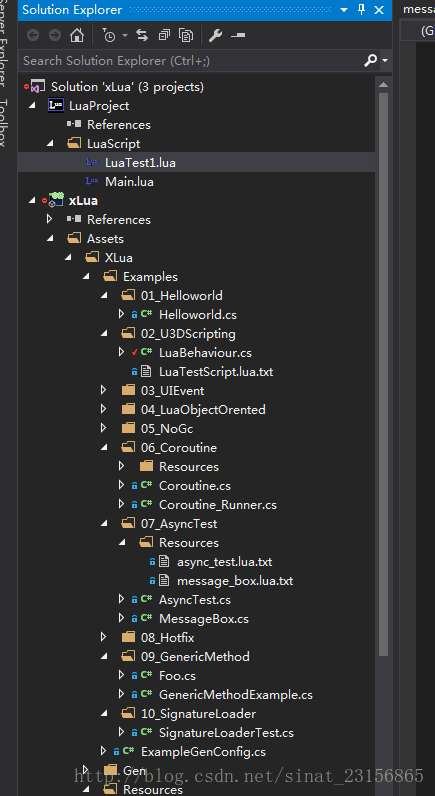Select the XLua folder
This screenshot has width=435, height=796.
(119, 258)
